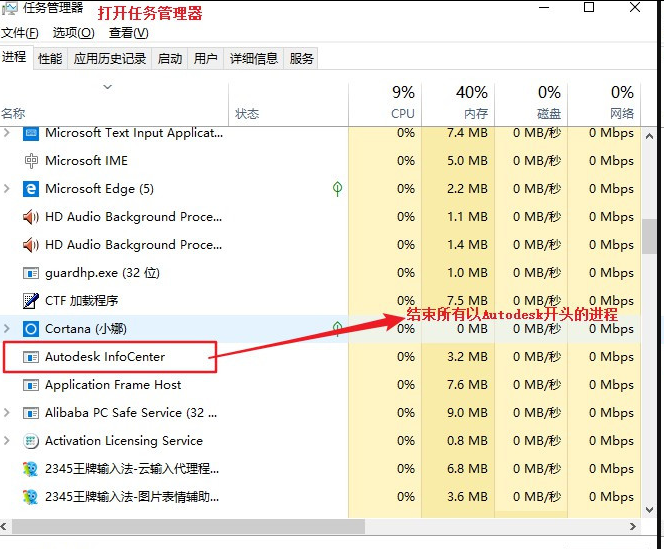Select the CTF 加载程序 row

[321, 301]
